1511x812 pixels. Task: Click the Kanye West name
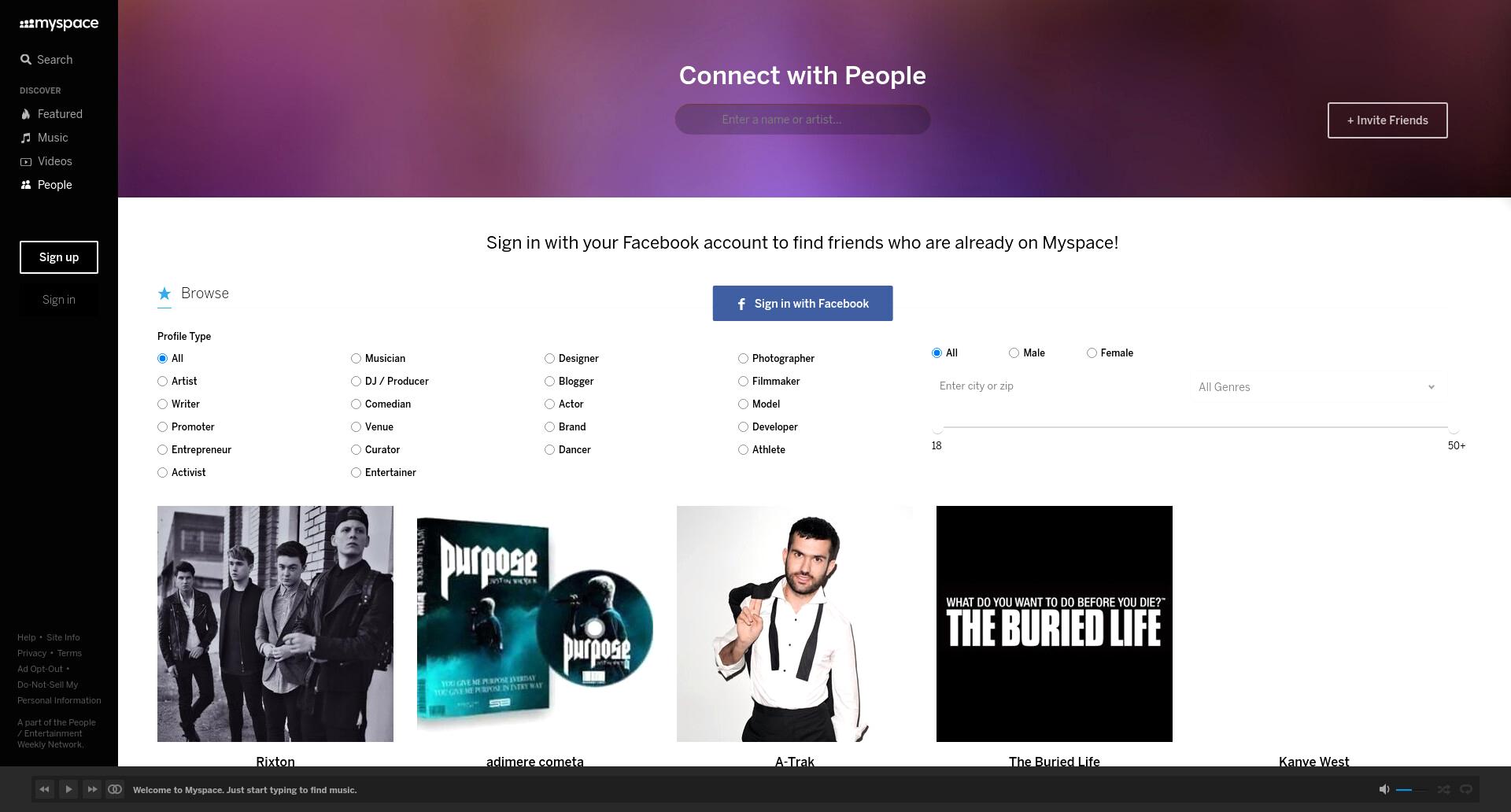point(1314,761)
